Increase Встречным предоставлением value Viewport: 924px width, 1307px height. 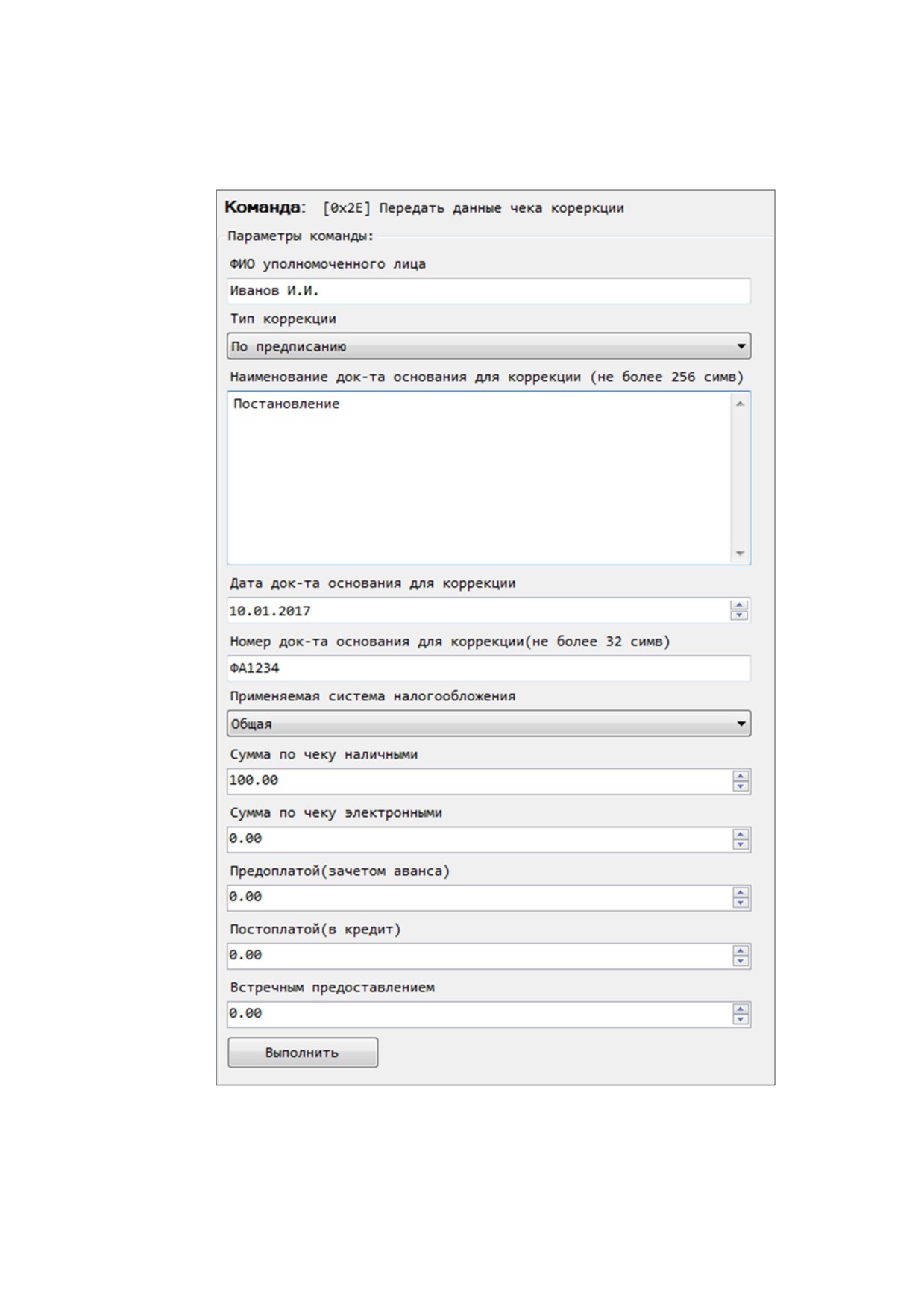click(741, 1009)
